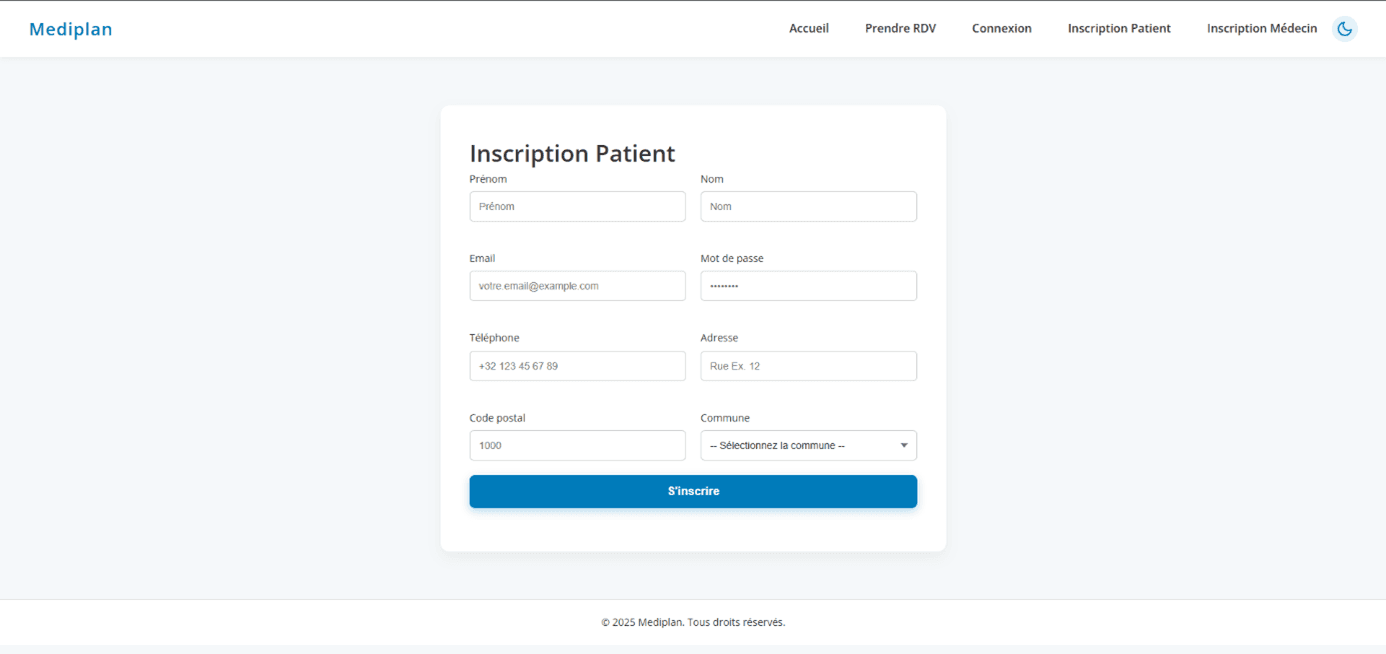Focus the Email field

click(577, 285)
